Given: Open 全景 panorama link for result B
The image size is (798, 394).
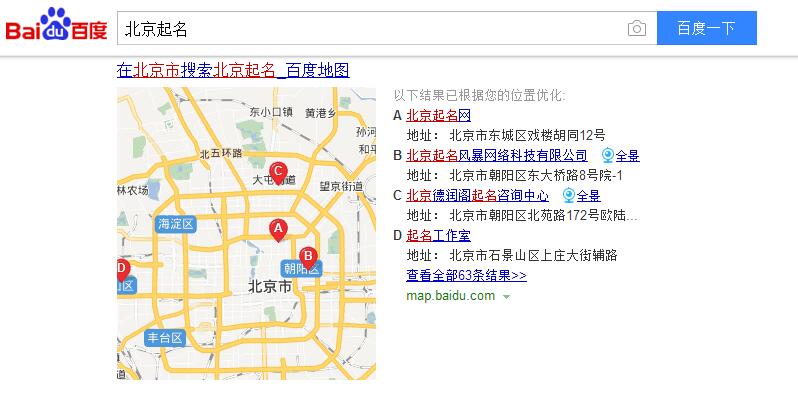Looking at the screenshot, I should point(628,155).
